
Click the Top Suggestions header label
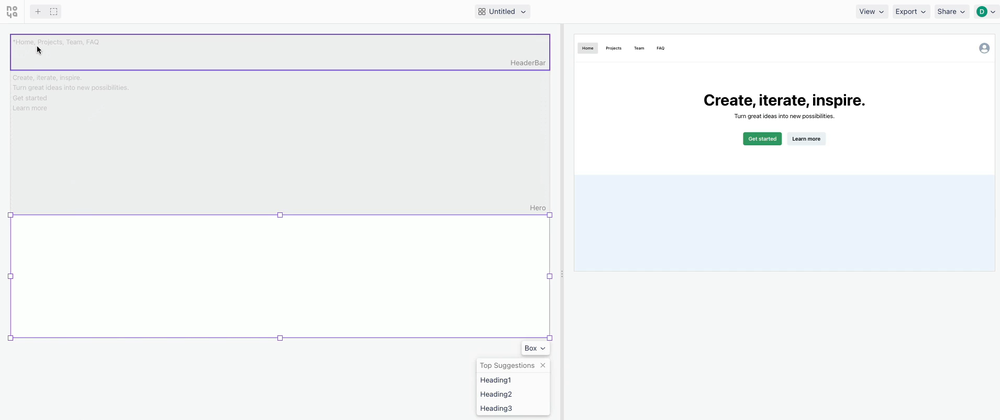(507, 366)
